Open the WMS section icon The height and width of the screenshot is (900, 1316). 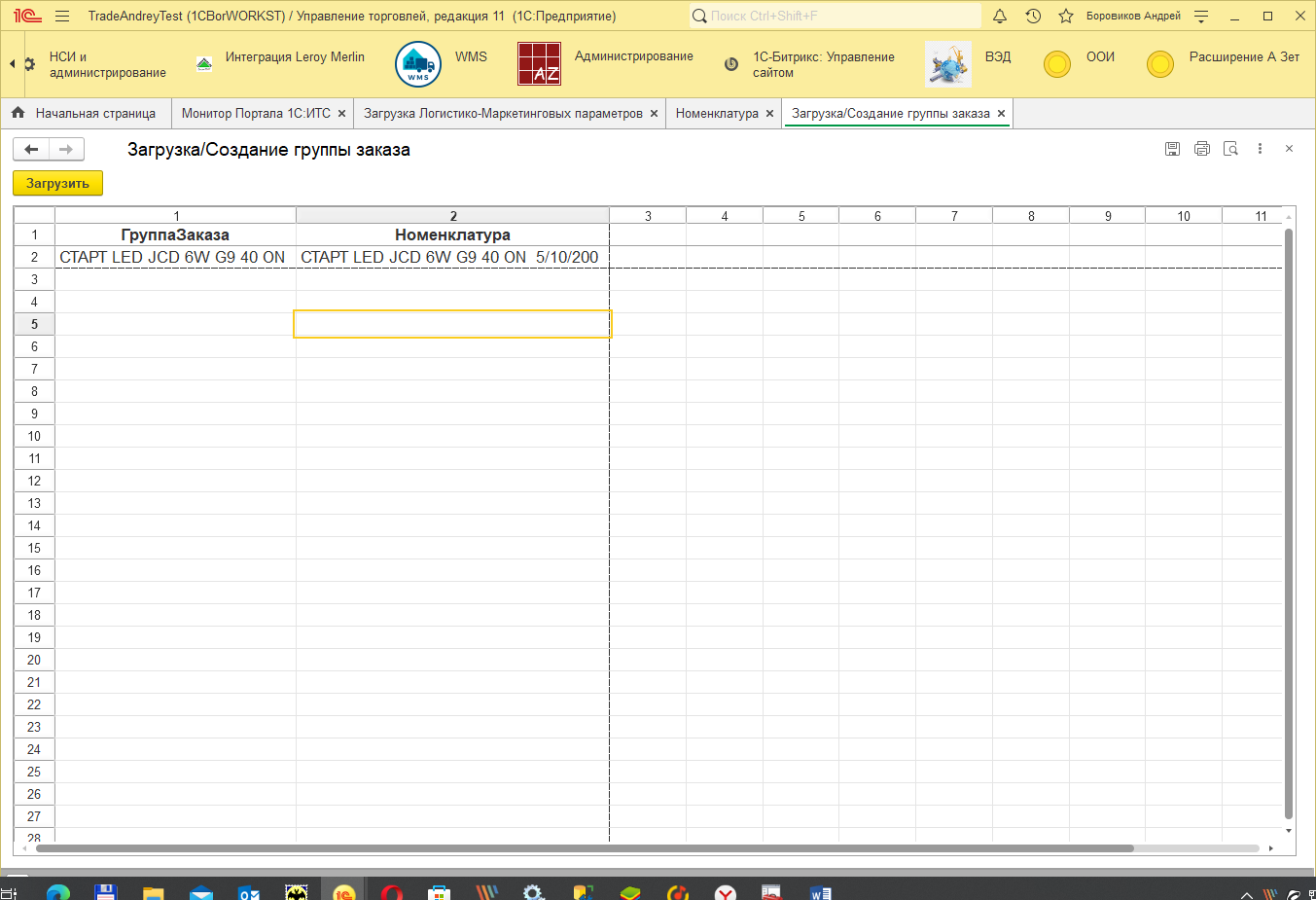418,64
